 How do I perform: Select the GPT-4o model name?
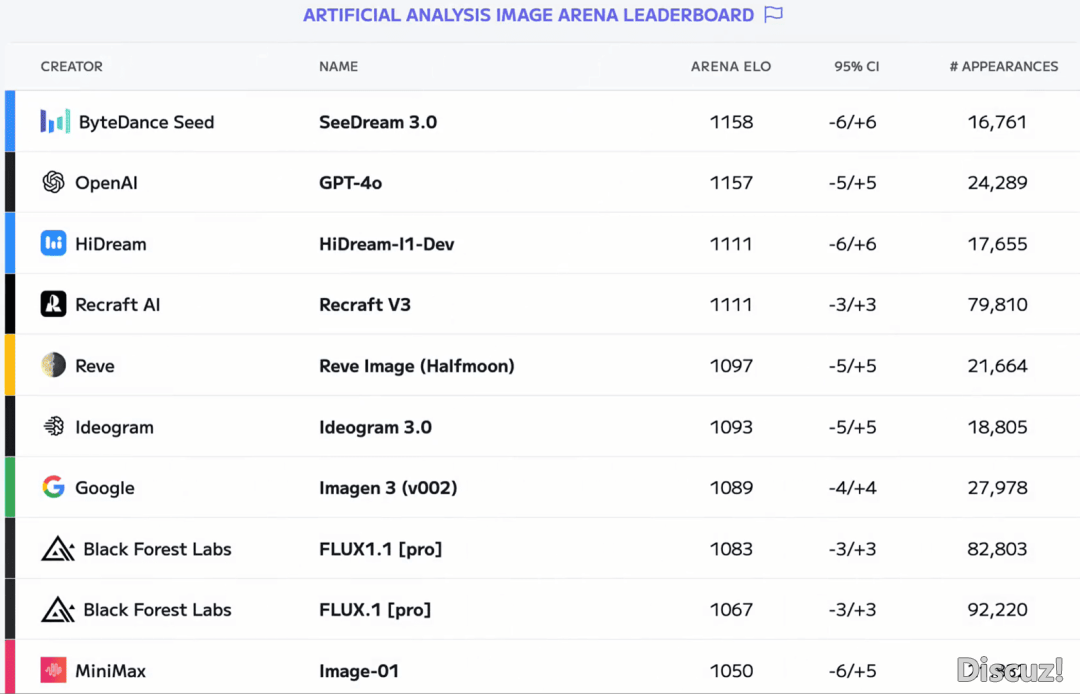click(x=351, y=182)
